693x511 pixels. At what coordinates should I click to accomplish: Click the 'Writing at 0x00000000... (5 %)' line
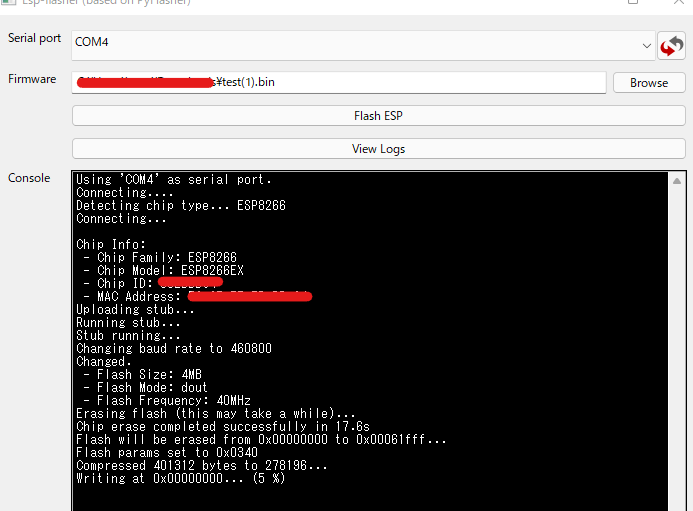[x=181, y=479]
